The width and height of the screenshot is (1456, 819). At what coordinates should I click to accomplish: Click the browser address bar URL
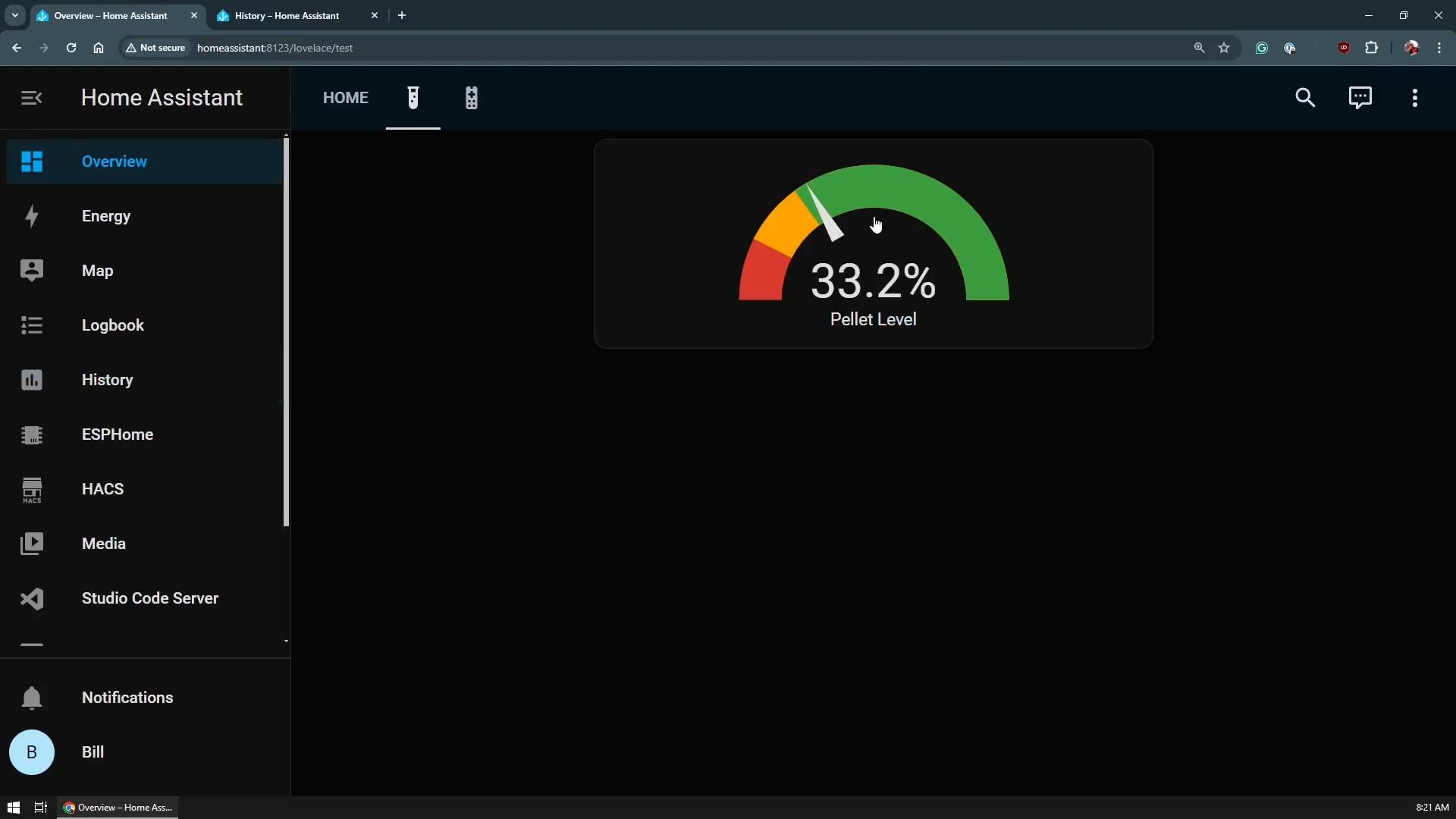[x=275, y=48]
